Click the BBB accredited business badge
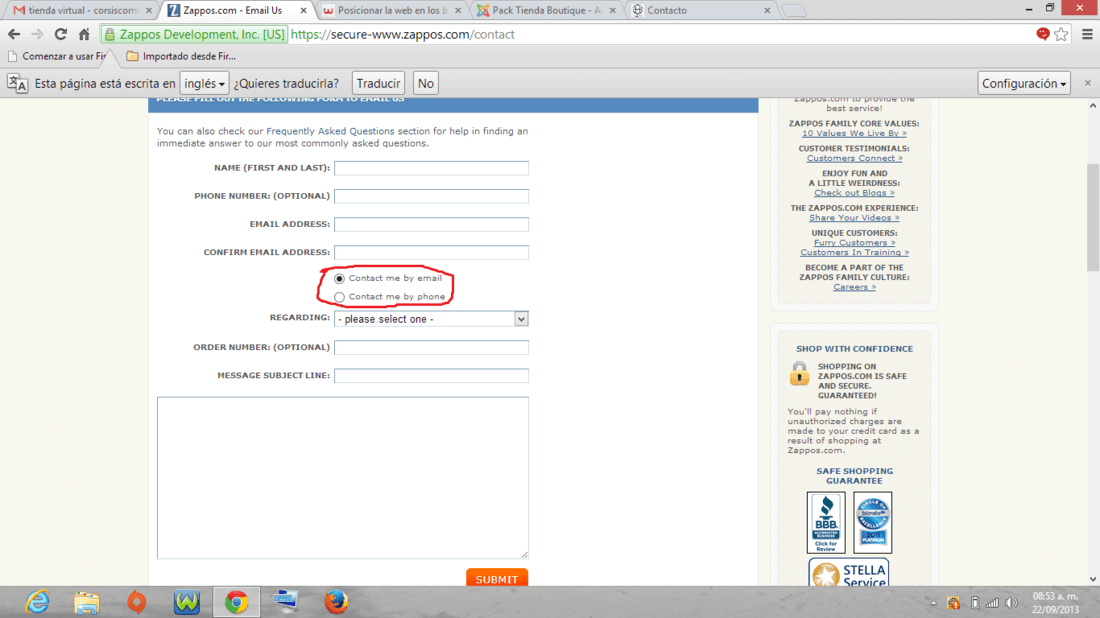This screenshot has height=618, width=1100. (x=826, y=522)
